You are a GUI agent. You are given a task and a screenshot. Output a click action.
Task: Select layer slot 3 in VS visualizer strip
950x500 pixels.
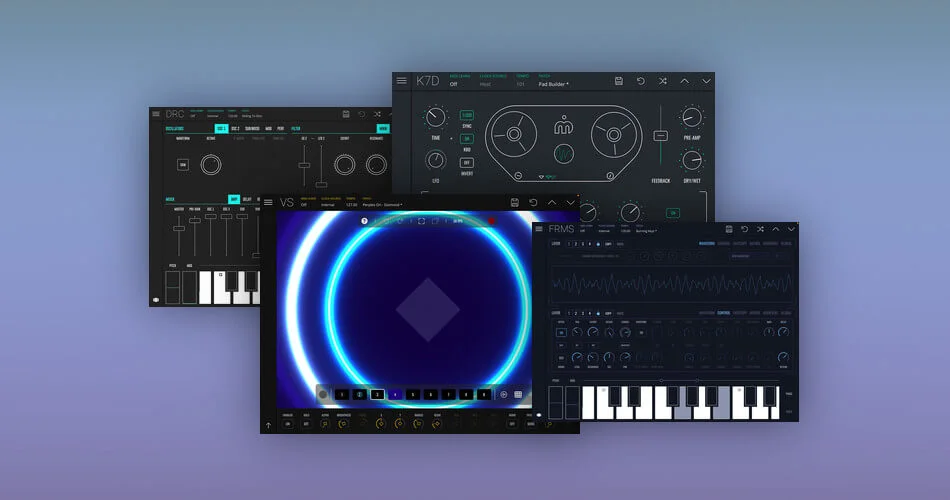377,395
